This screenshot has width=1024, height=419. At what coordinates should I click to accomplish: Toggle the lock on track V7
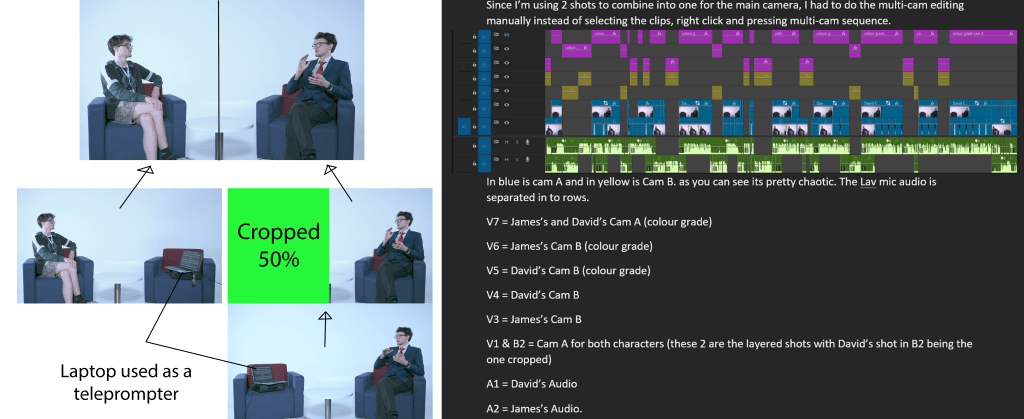[474, 37]
